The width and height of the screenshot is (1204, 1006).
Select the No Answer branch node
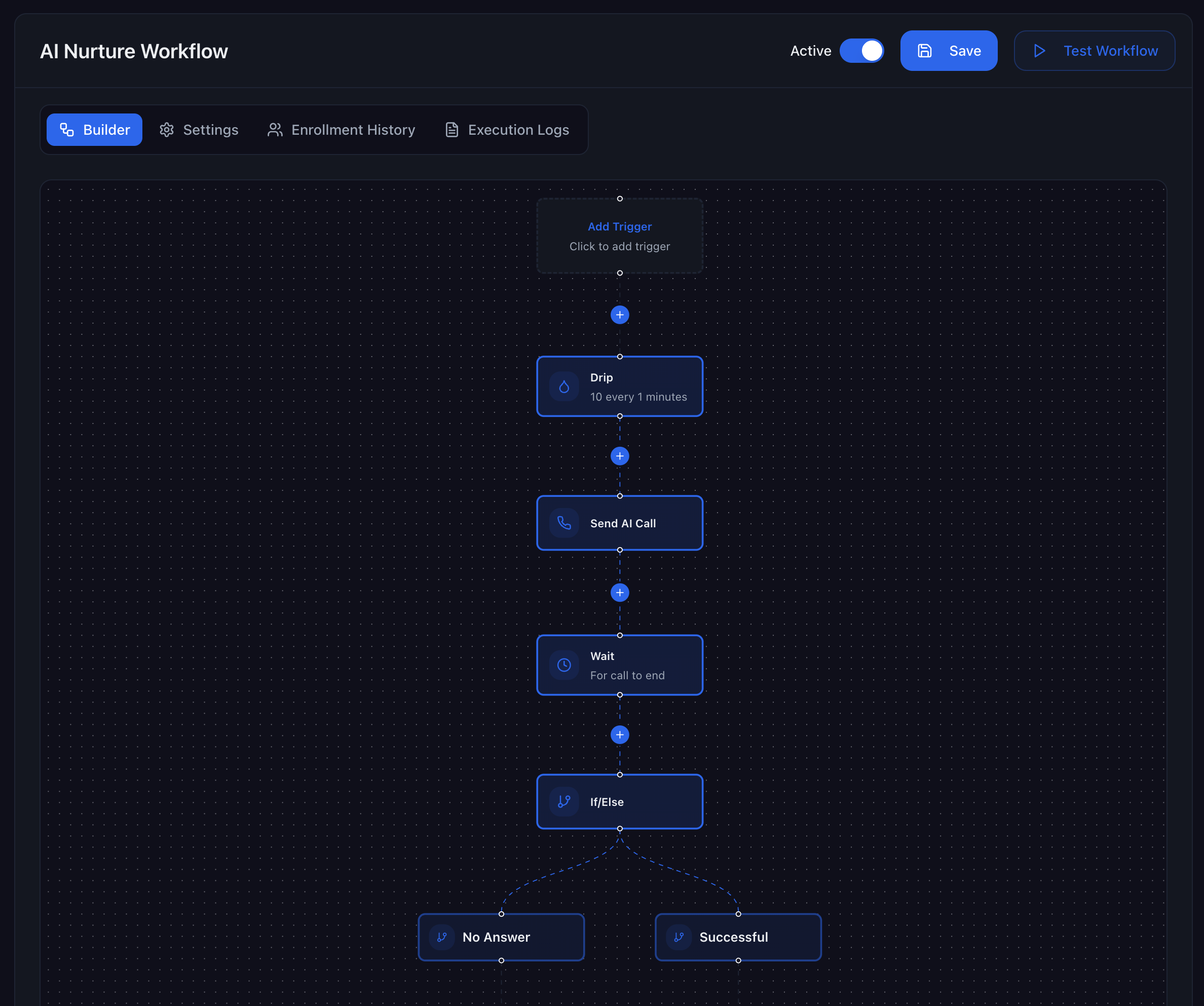click(501, 937)
